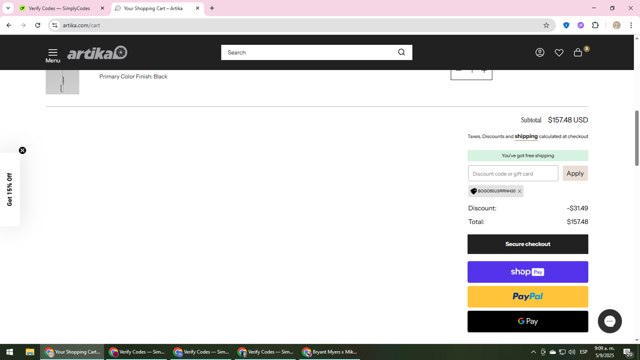The height and width of the screenshot is (360, 640).
Task: Click the Apply discount button
Action: (x=575, y=173)
